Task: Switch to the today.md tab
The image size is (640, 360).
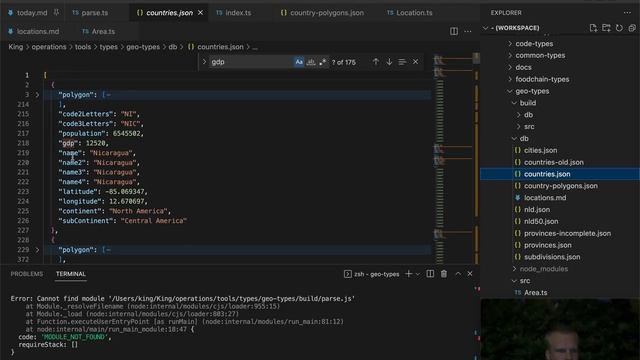Action: pyautogui.click(x=32, y=13)
